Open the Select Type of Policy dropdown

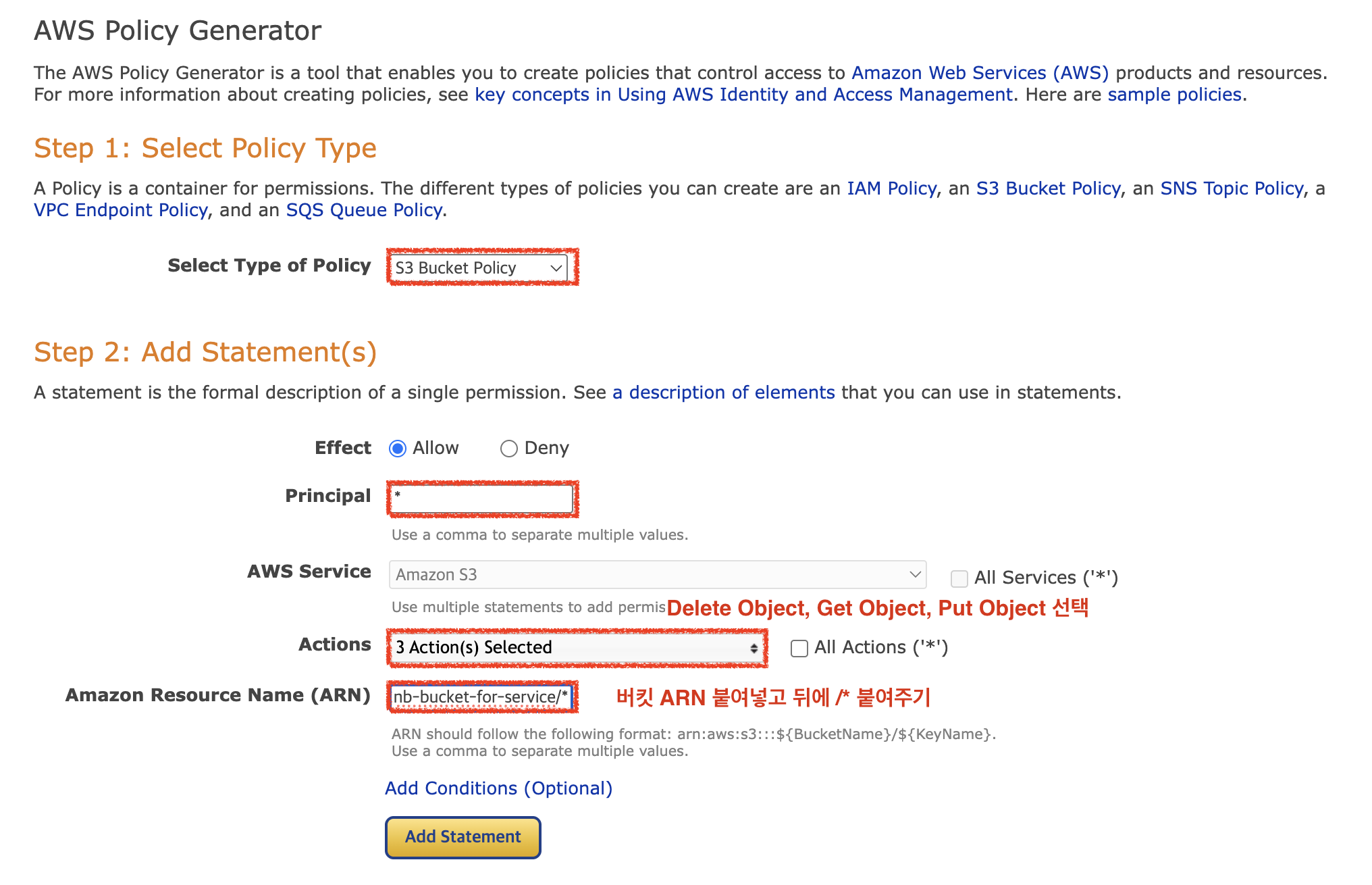coord(479,268)
